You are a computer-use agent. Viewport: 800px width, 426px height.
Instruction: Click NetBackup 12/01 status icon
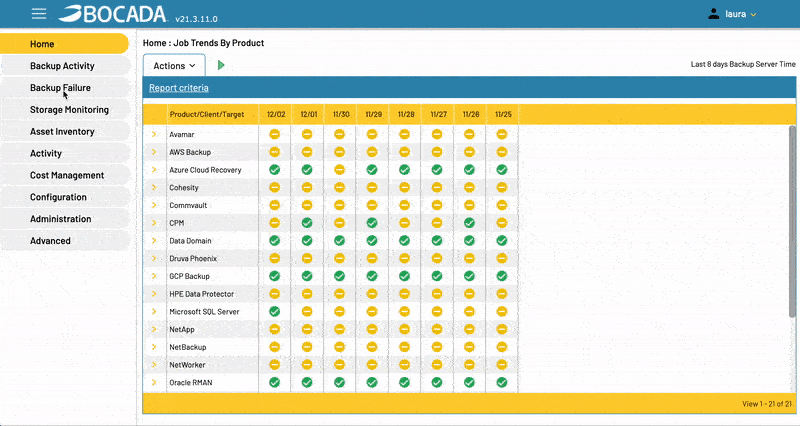pyautogui.click(x=307, y=347)
